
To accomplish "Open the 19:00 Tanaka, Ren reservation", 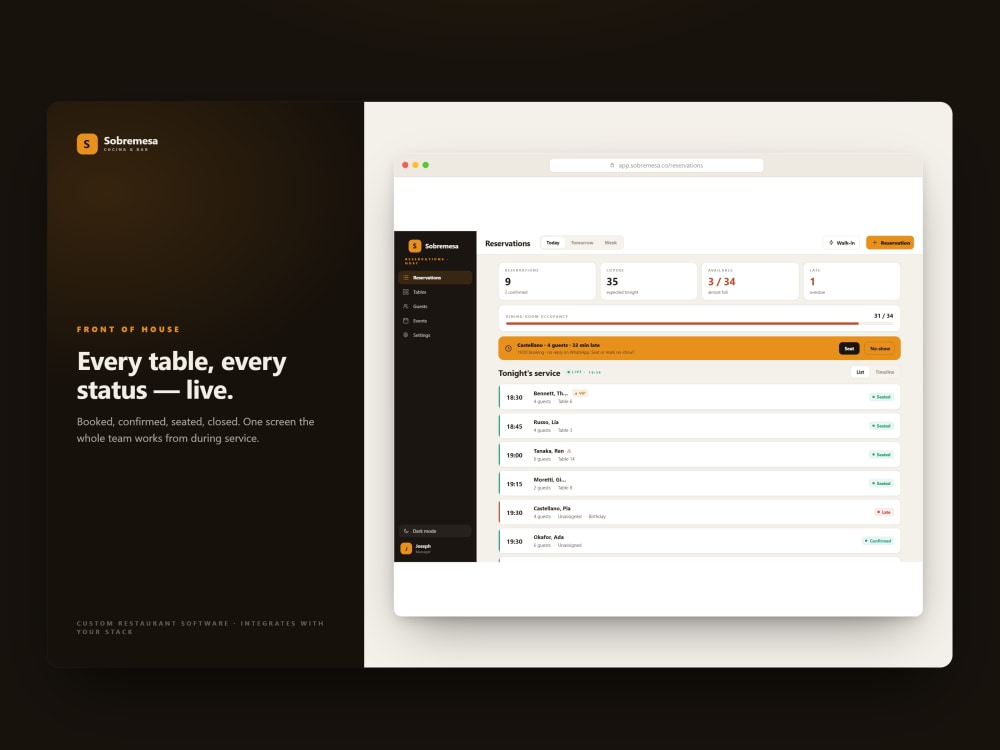I will (x=699, y=455).
